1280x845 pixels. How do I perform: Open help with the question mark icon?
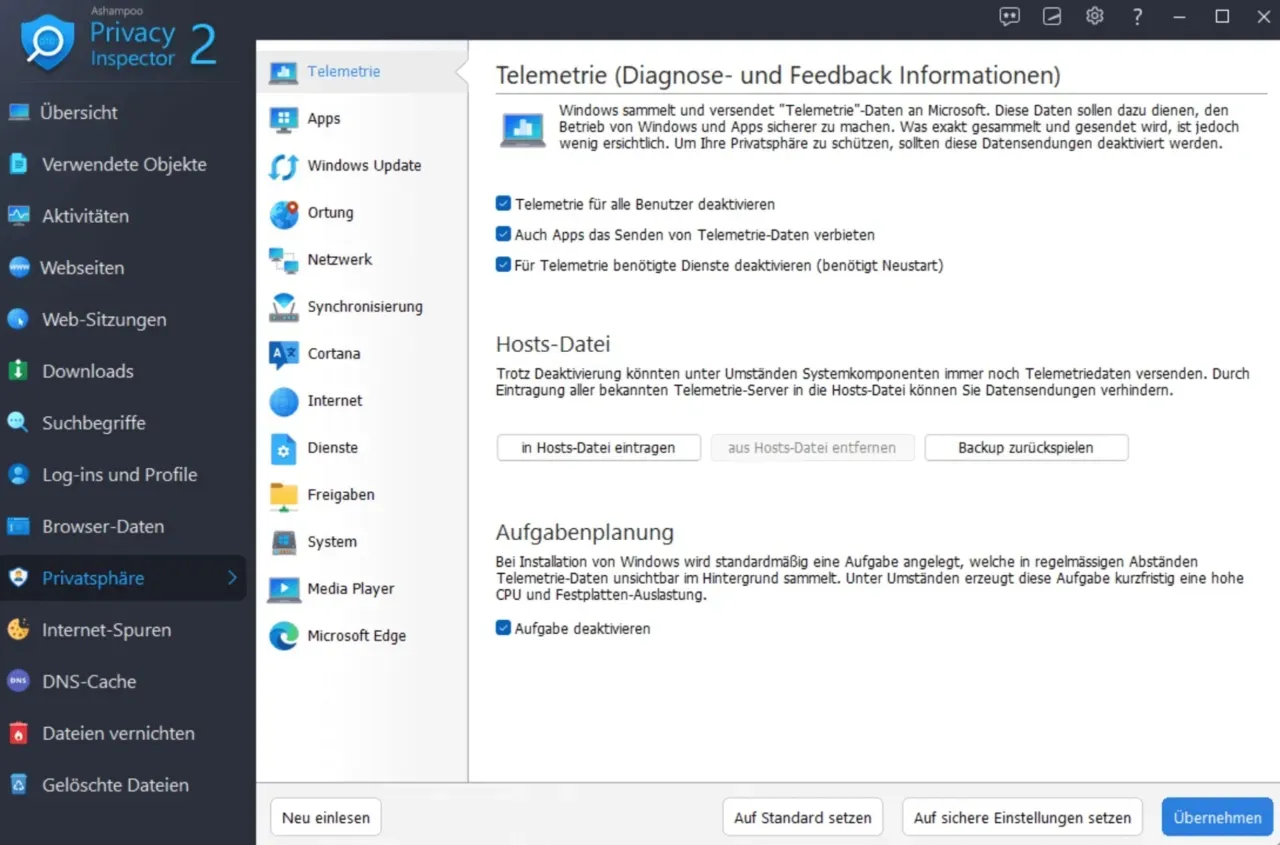(x=1137, y=16)
